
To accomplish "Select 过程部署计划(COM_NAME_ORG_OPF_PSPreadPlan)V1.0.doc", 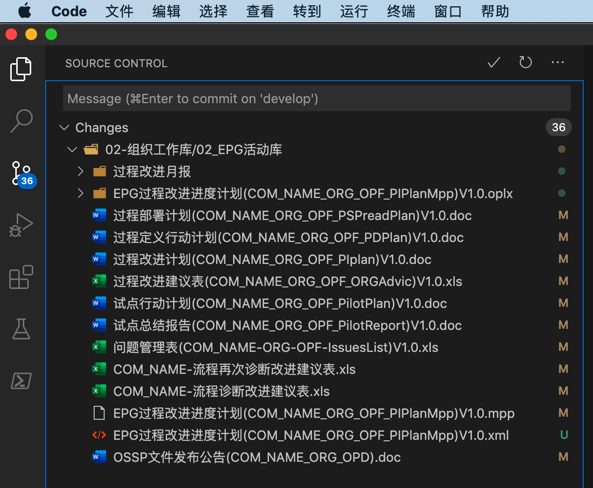I will pyautogui.click(x=292, y=215).
